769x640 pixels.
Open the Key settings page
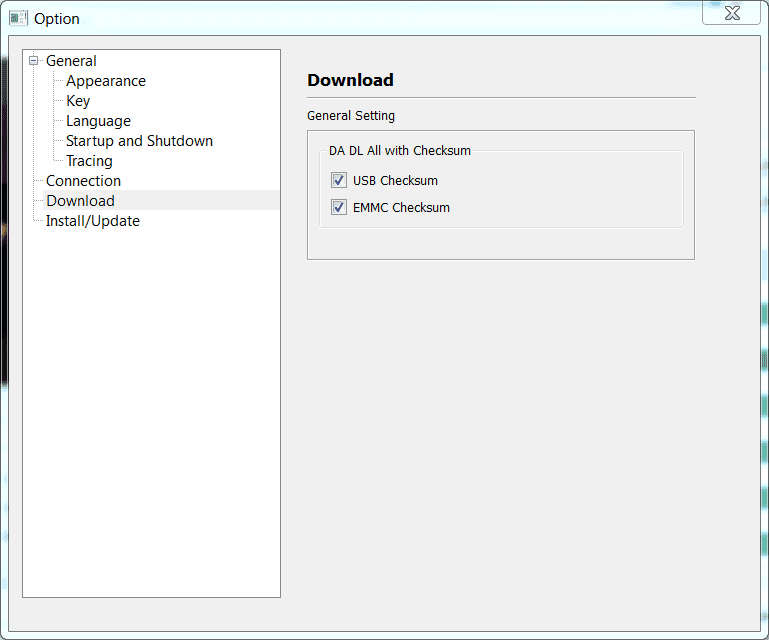(78, 101)
